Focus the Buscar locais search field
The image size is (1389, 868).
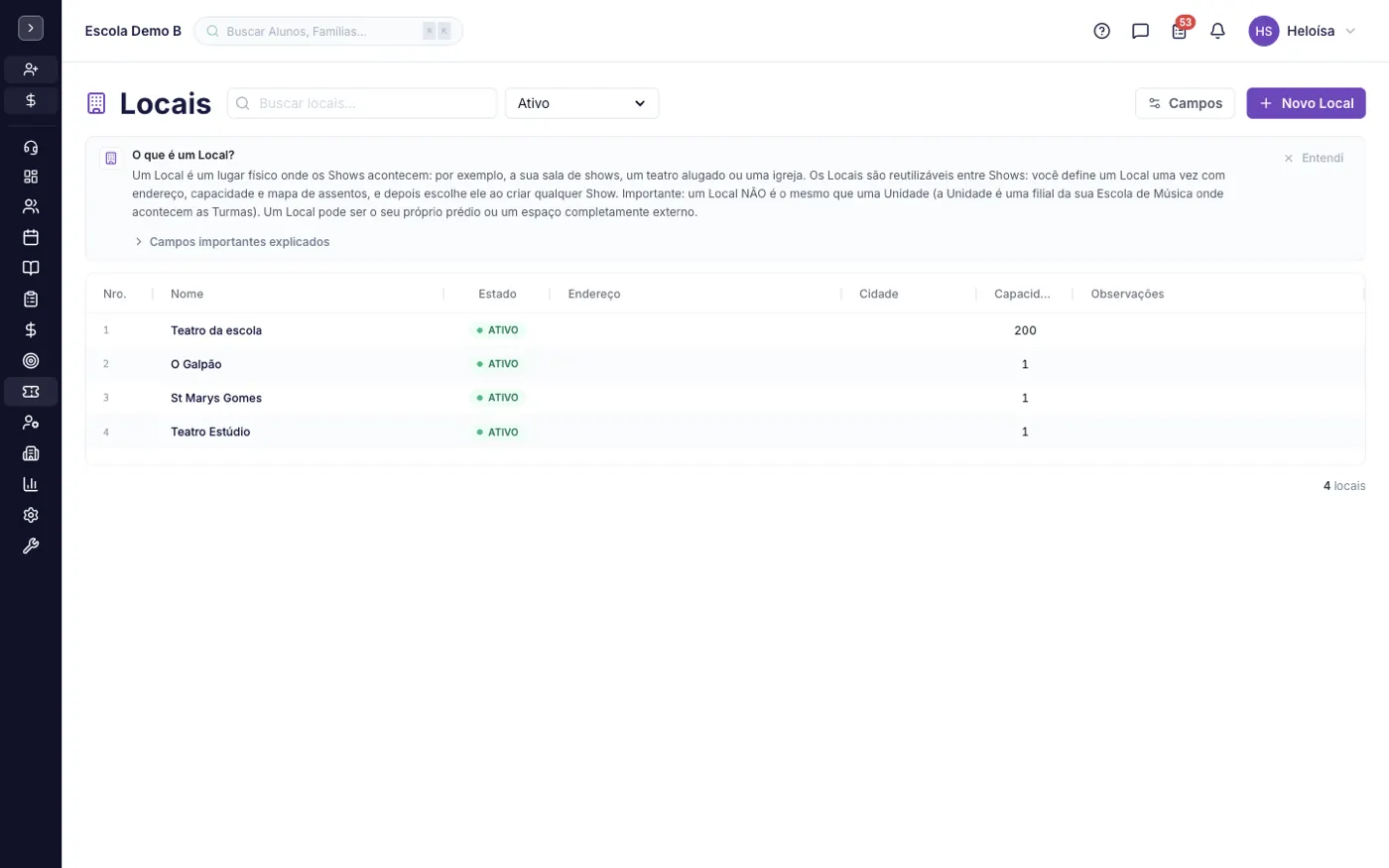tap(362, 103)
